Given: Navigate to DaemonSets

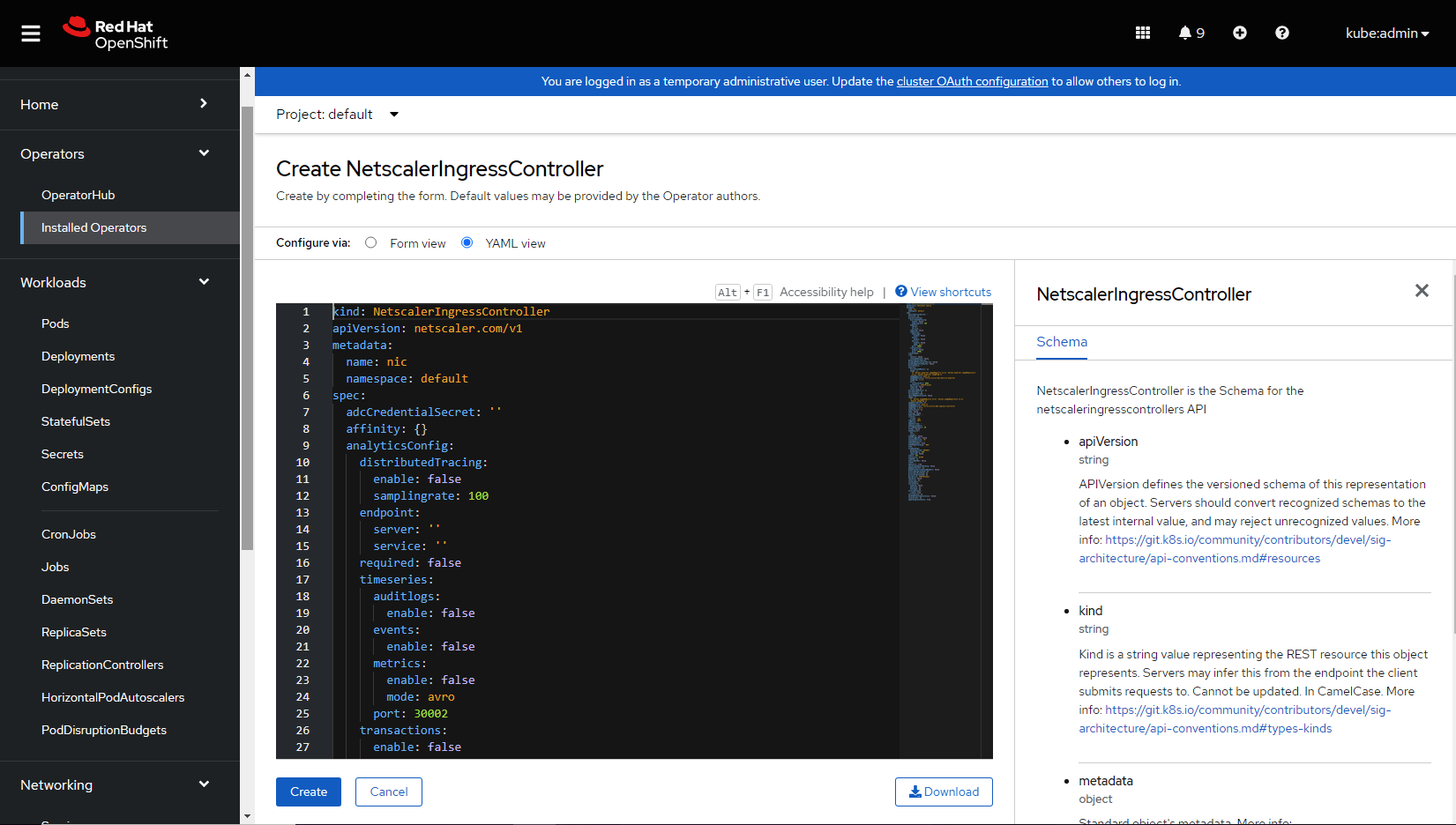Looking at the screenshot, I should 78,599.
